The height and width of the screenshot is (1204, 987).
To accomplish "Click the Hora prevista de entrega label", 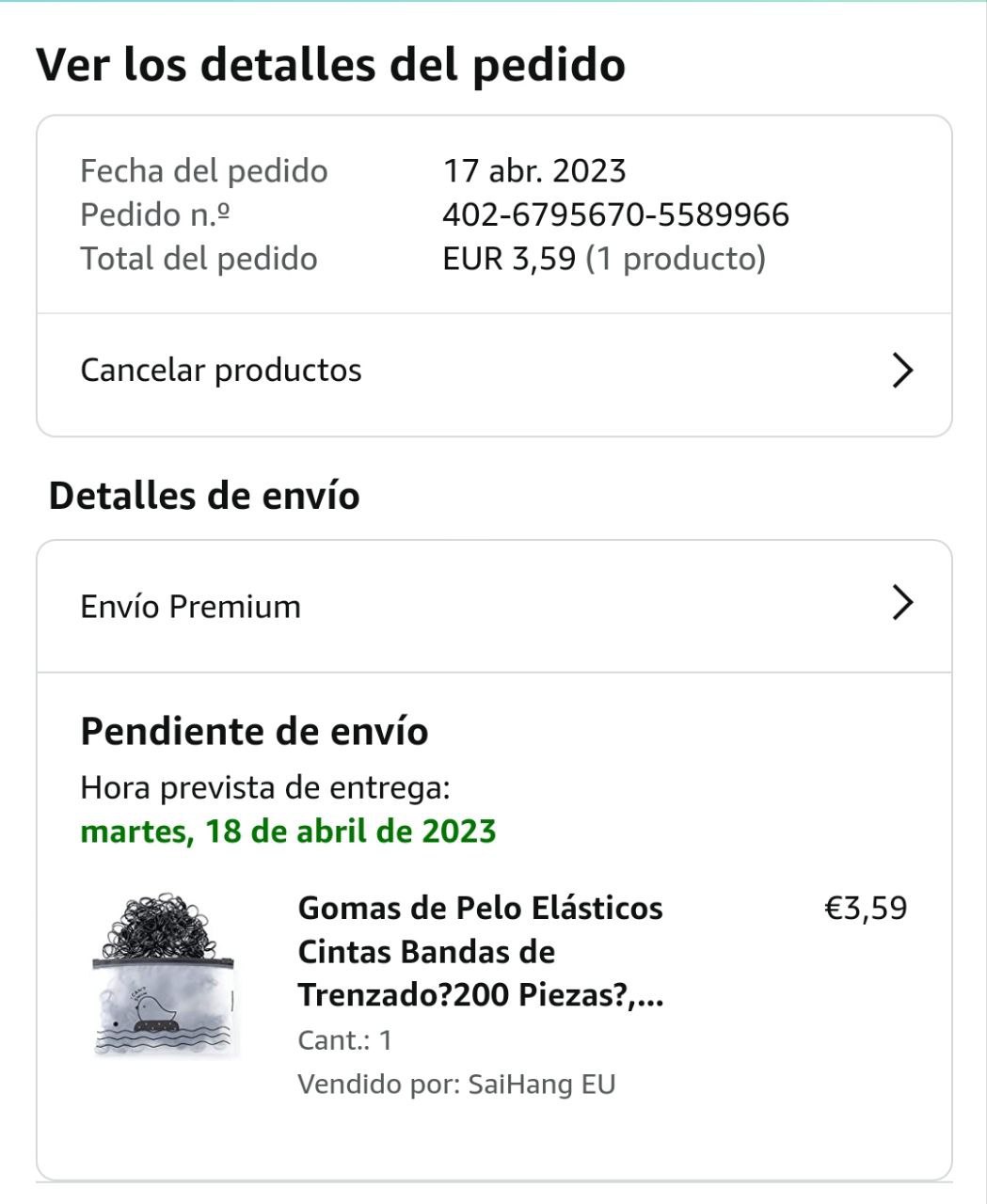I will [265, 787].
